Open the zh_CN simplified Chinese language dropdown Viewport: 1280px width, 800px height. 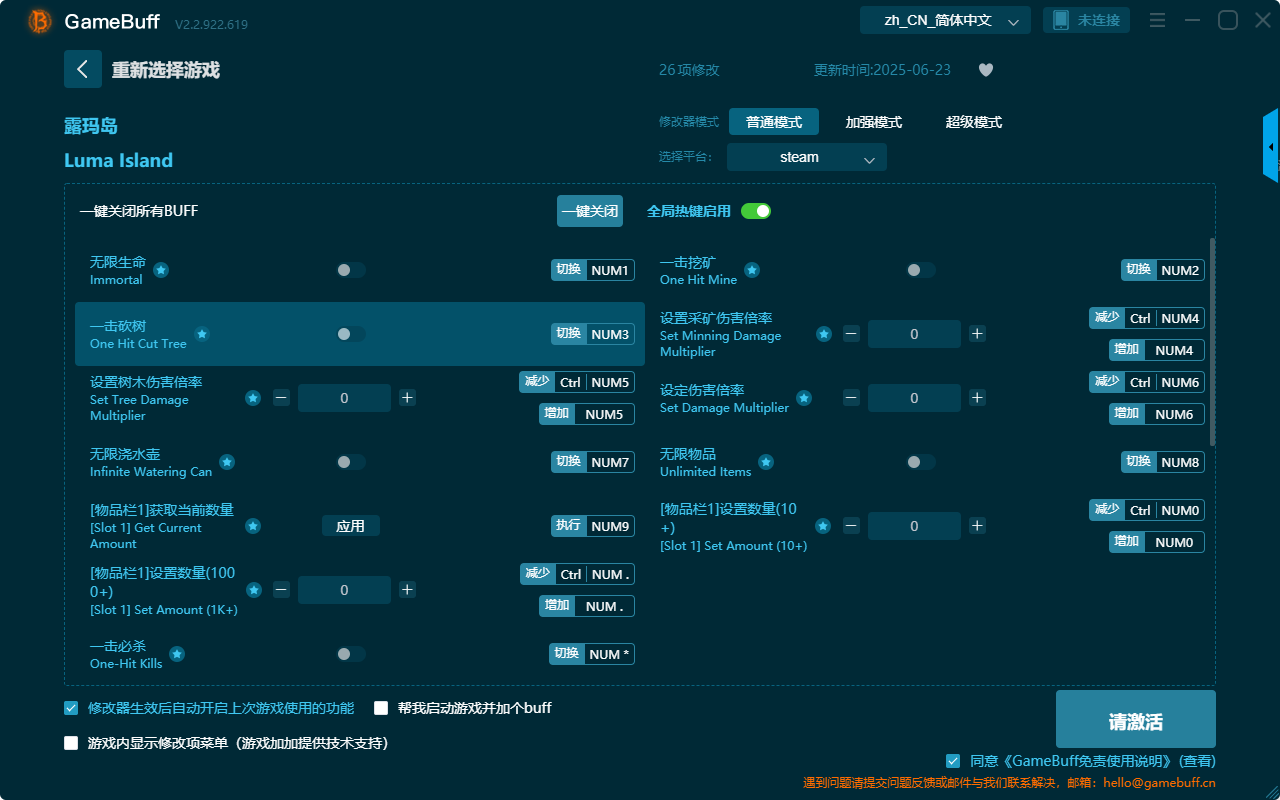[944, 19]
